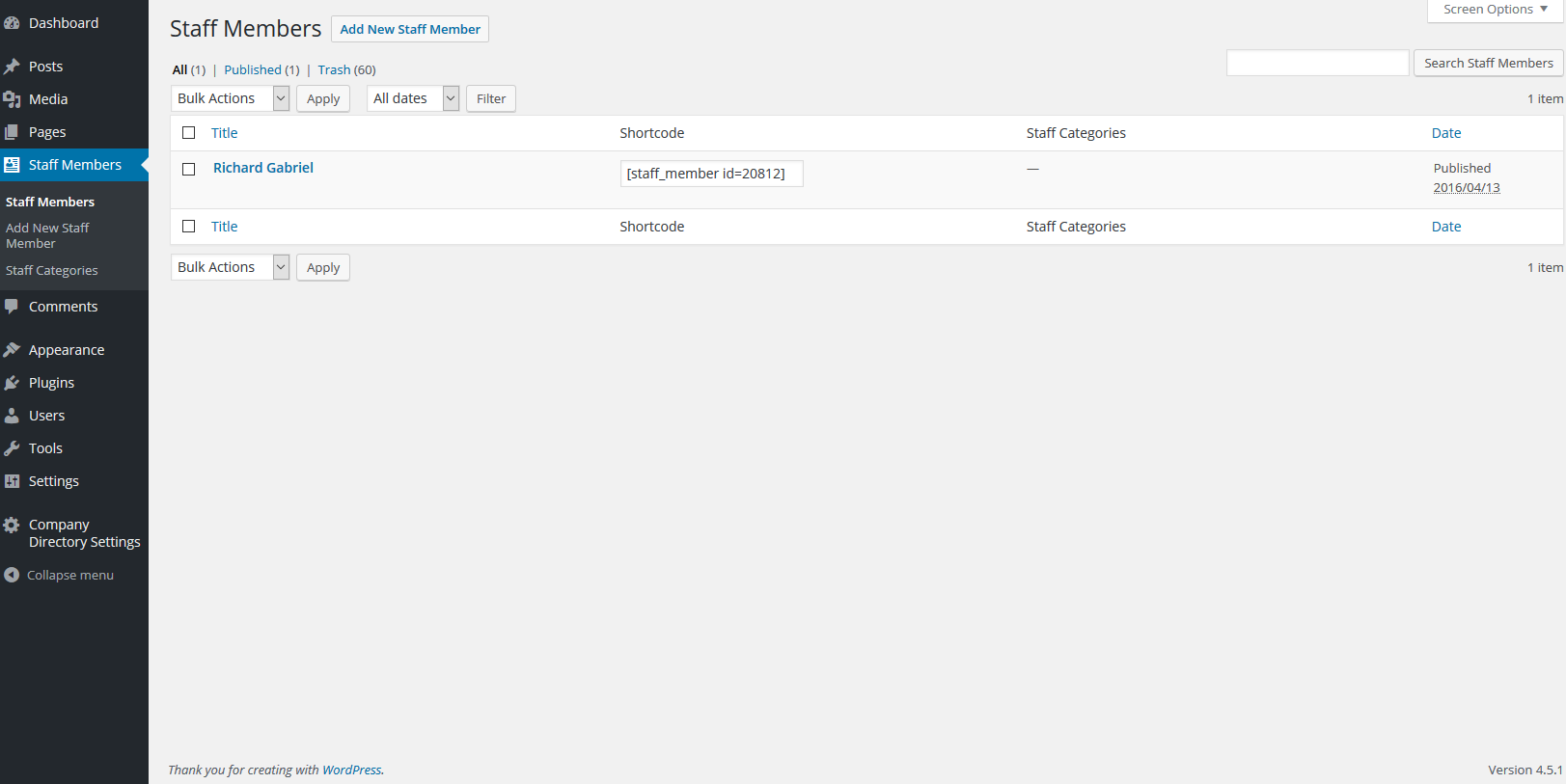This screenshot has width=1566, height=784.
Task: Click Add New Staff Member button
Action: 410,29
